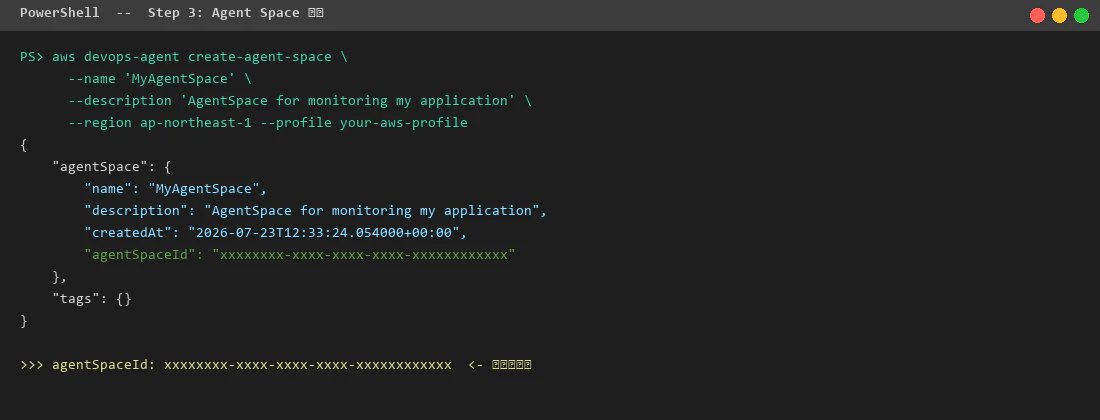Select the --description argument line
The height and width of the screenshot is (420, 1100).
[300, 100]
